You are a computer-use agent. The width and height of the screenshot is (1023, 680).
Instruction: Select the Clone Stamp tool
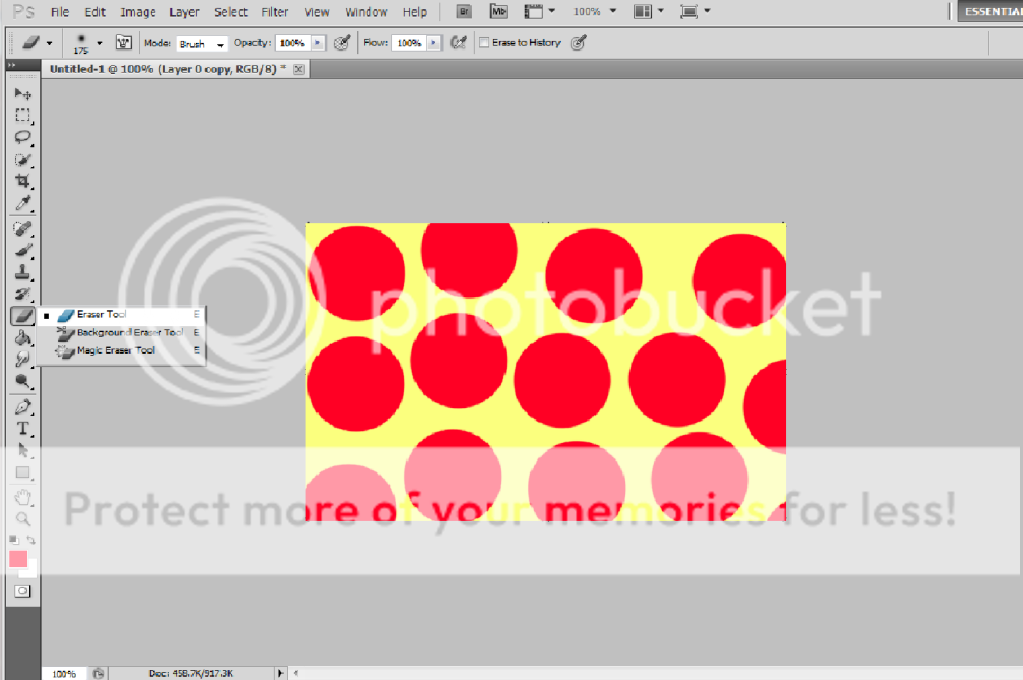[22, 271]
